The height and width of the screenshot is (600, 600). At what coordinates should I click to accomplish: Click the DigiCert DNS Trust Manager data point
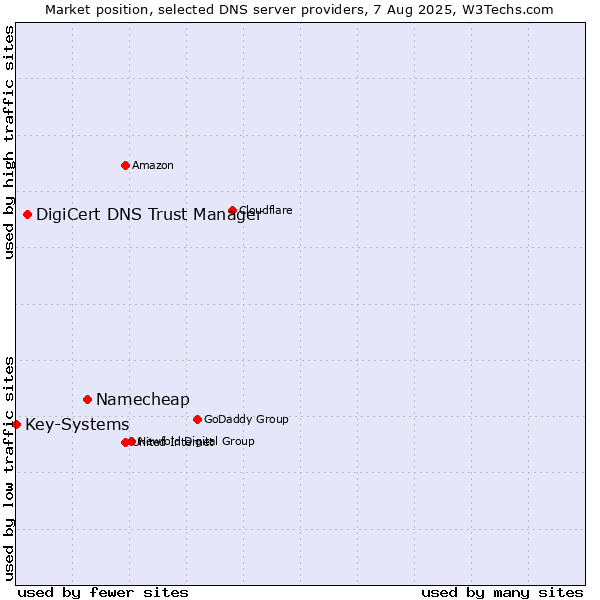pos(27,215)
